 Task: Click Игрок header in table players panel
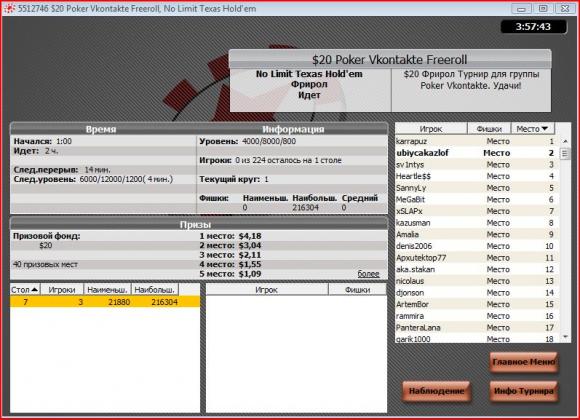coord(267,289)
